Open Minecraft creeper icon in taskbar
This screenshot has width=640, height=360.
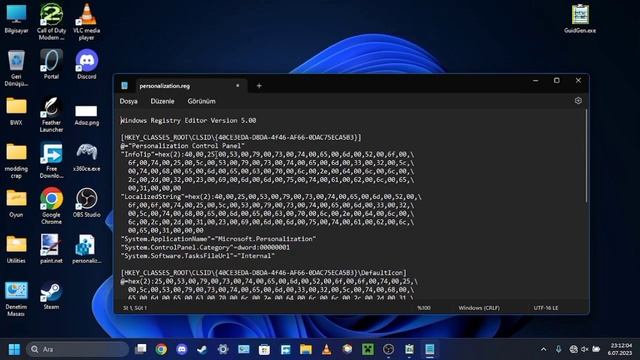[x=368, y=349]
